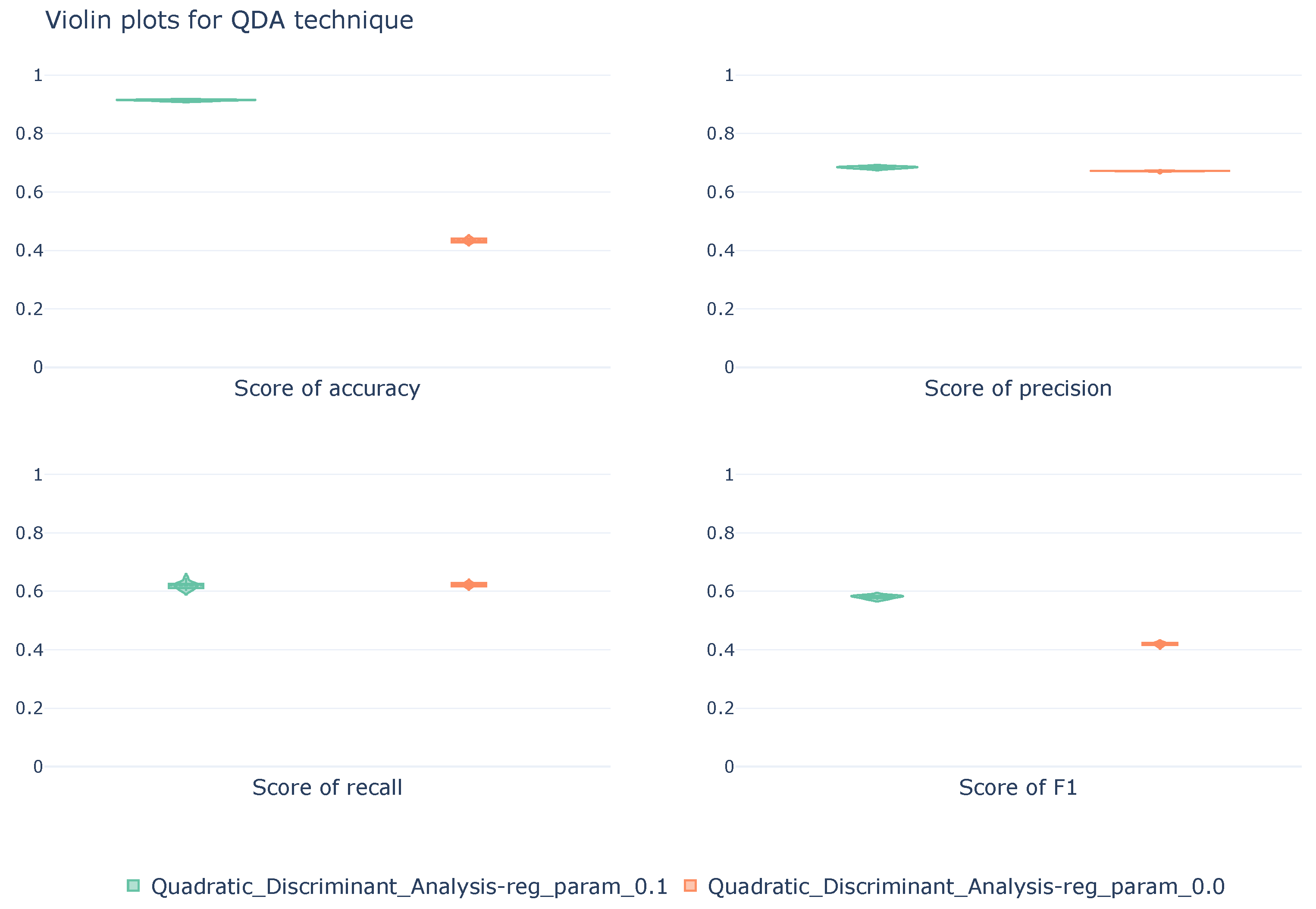Image resolution: width=1316 pixels, height=909 pixels.
Task: Select the green violin in the F1 plot
Action: pyautogui.click(x=877, y=597)
